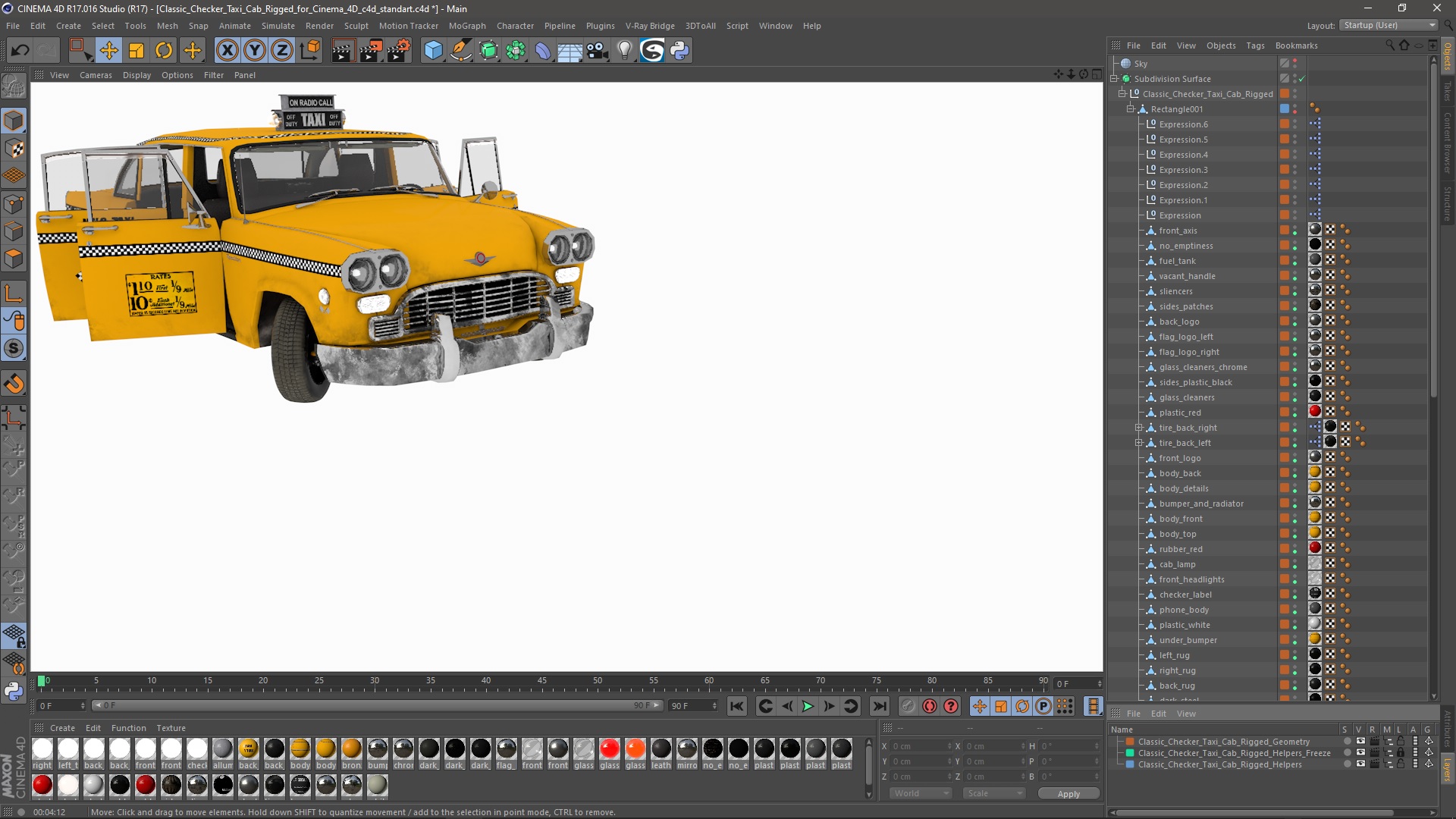Click the Undo arrow icon
Image resolution: width=1456 pixels, height=819 pixels.
tap(20, 51)
